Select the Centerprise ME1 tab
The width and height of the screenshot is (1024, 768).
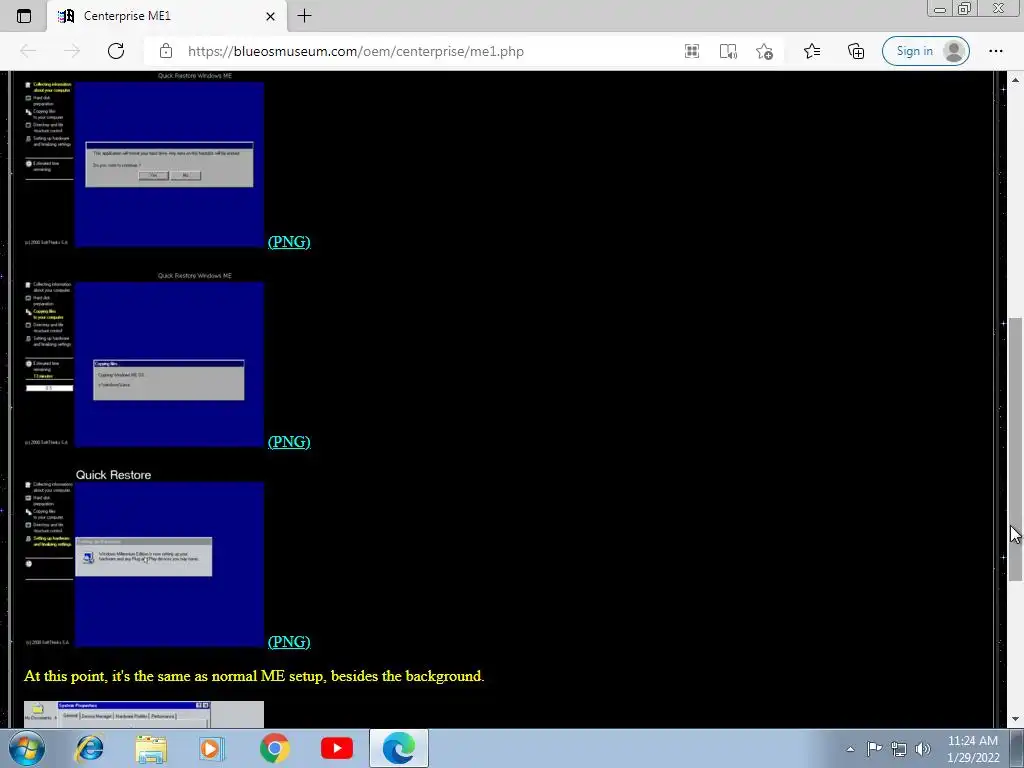point(166,16)
